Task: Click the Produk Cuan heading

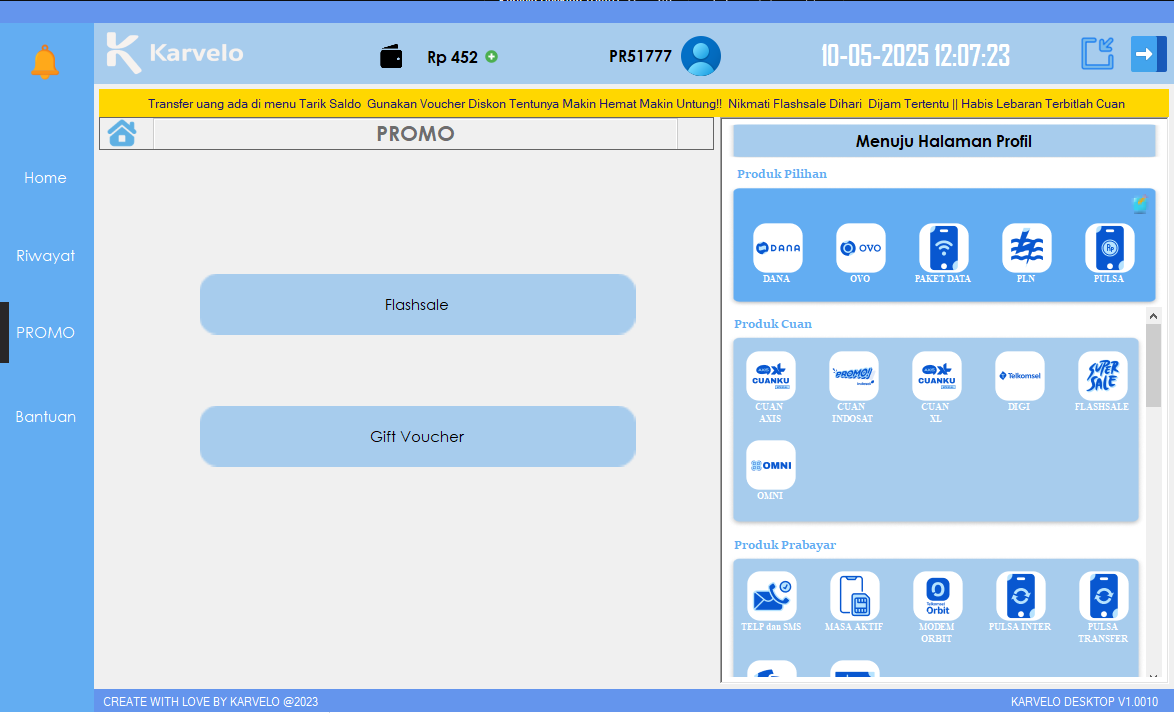Action: point(772,324)
